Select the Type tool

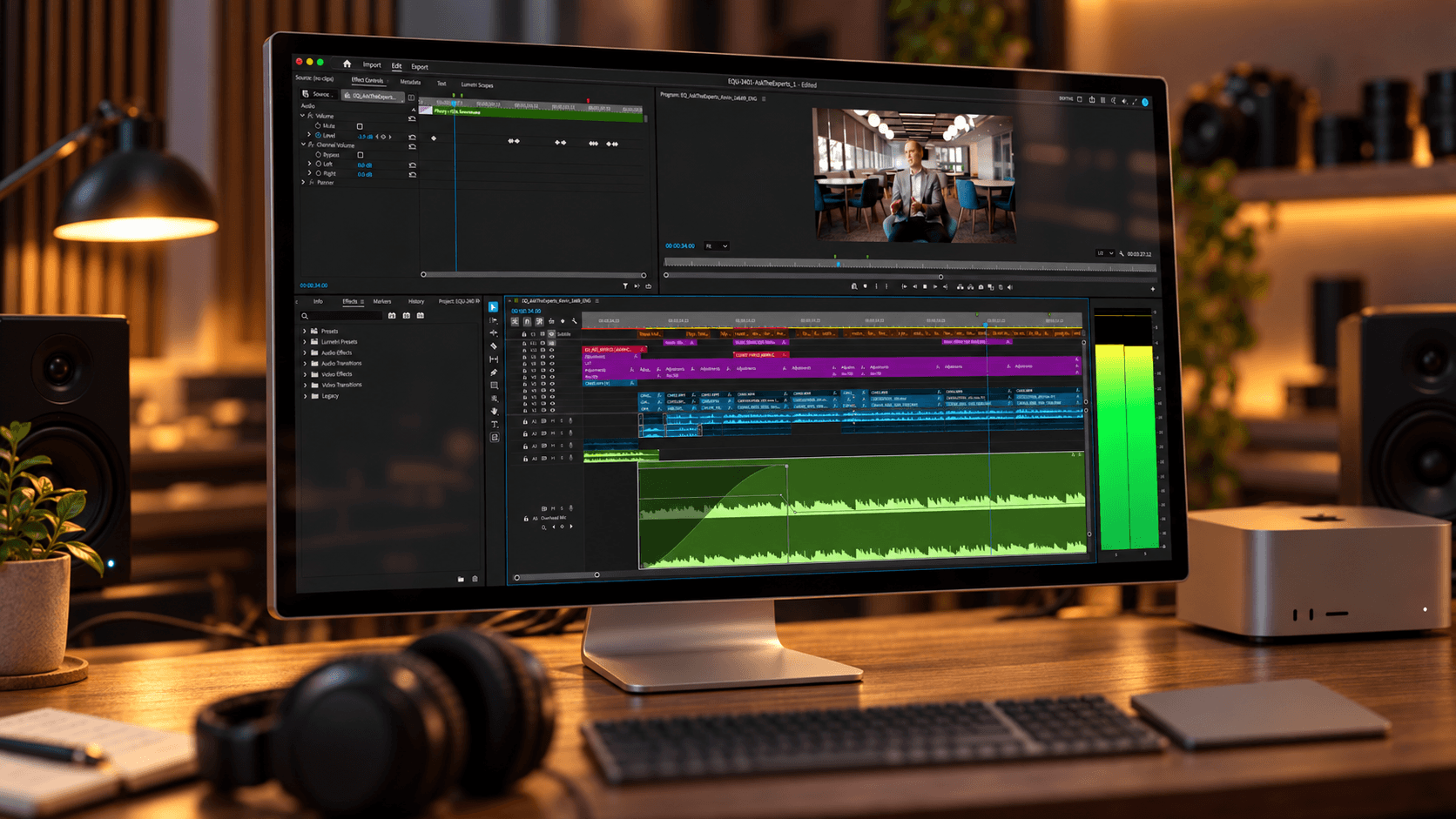pyautogui.click(x=495, y=424)
